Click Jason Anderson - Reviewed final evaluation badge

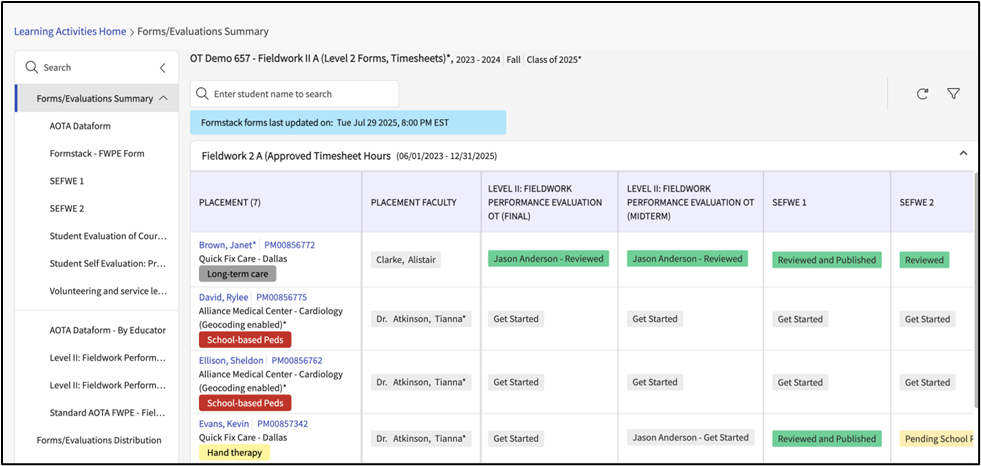pyautogui.click(x=548, y=259)
